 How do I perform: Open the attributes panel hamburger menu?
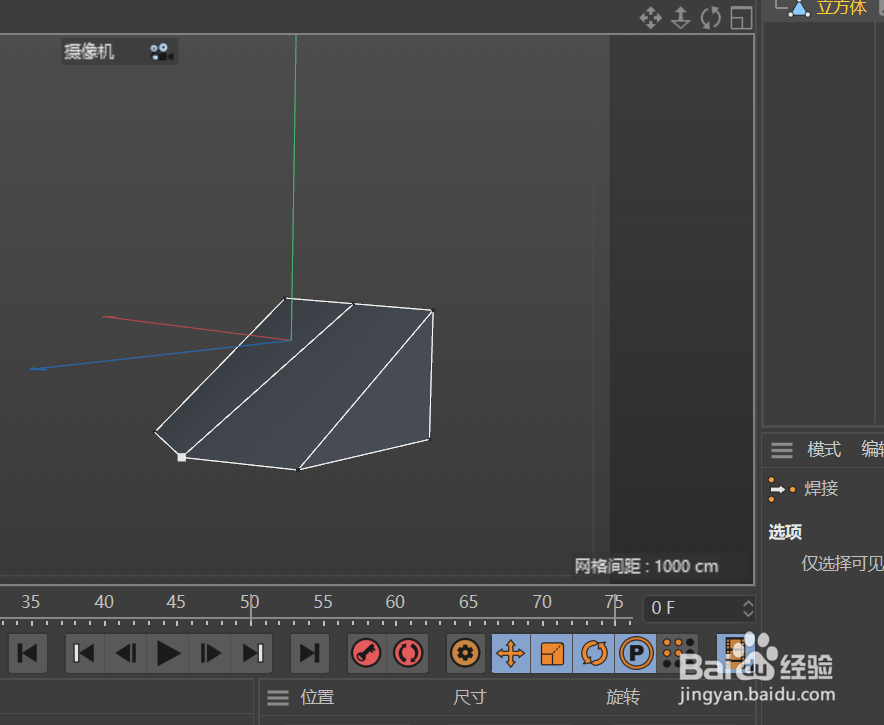click(782, 449)
